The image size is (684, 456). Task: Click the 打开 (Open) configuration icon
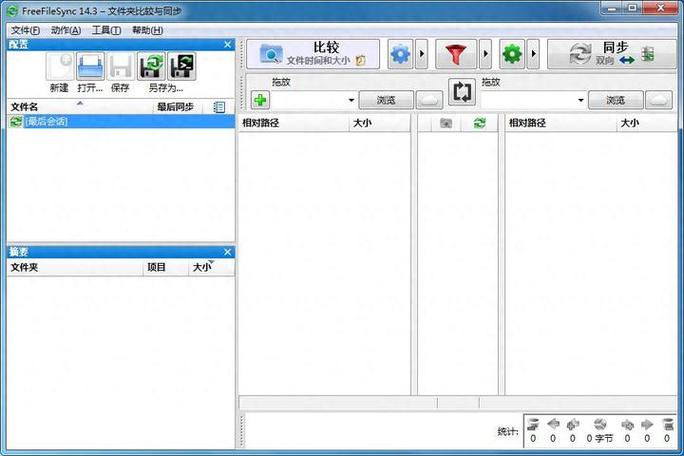(x=90, y=67)
